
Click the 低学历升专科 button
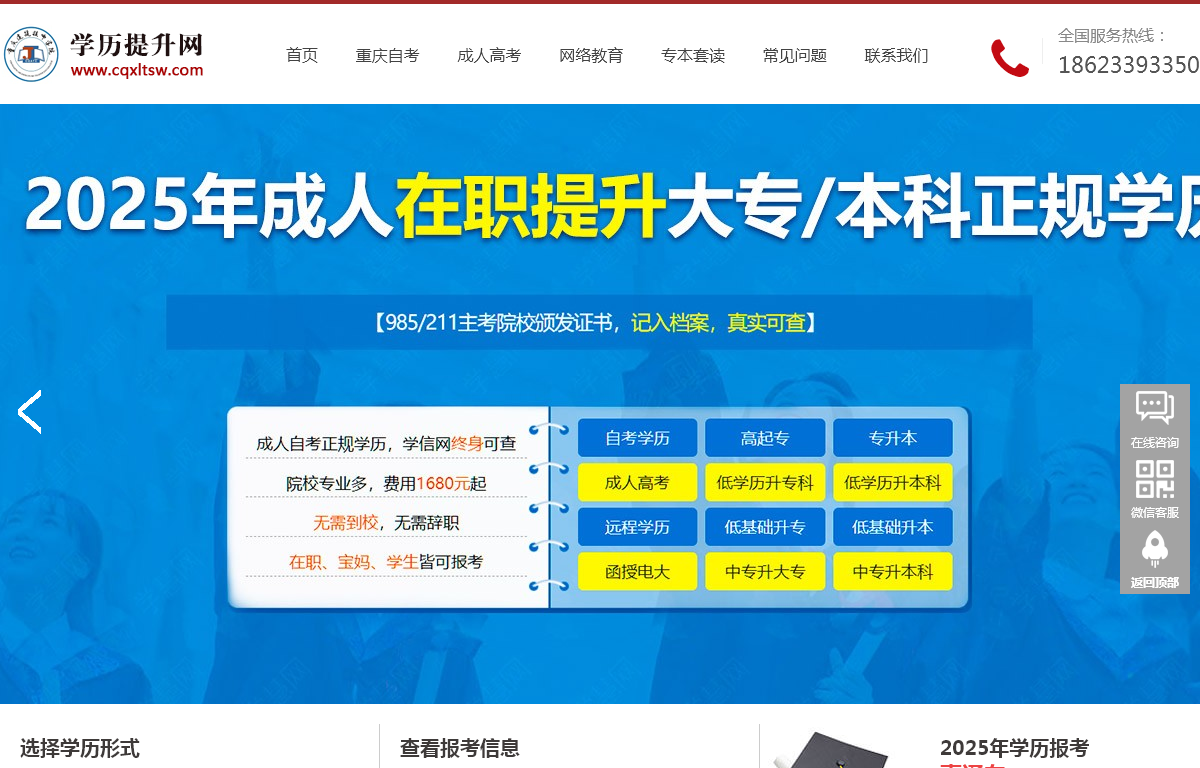(x=765, y=482)
